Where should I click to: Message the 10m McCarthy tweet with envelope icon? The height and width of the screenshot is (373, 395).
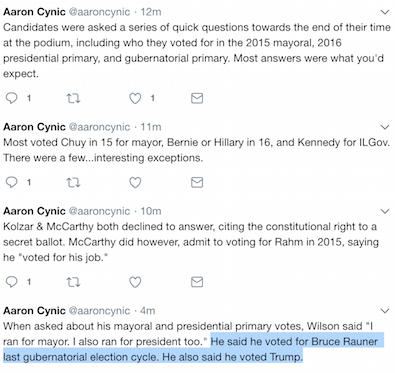tap(197, 282)
